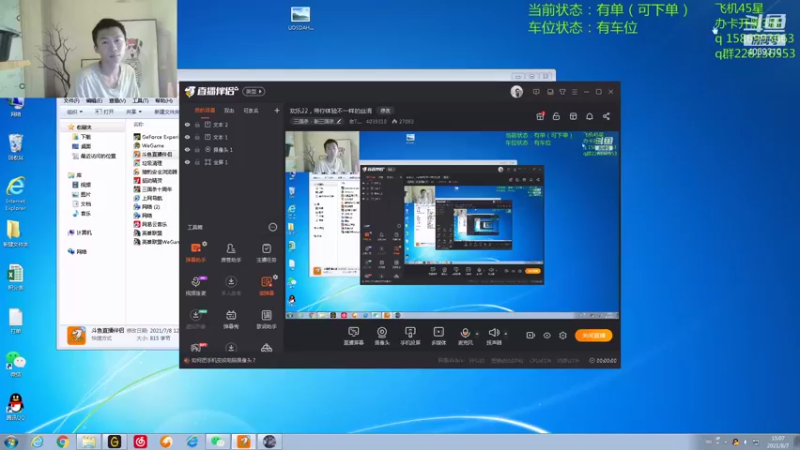Open the highlighted orange tool beside 多人连麦
Image resolution: width=800 pixels, height=450 pixels.
coord(266,286)
